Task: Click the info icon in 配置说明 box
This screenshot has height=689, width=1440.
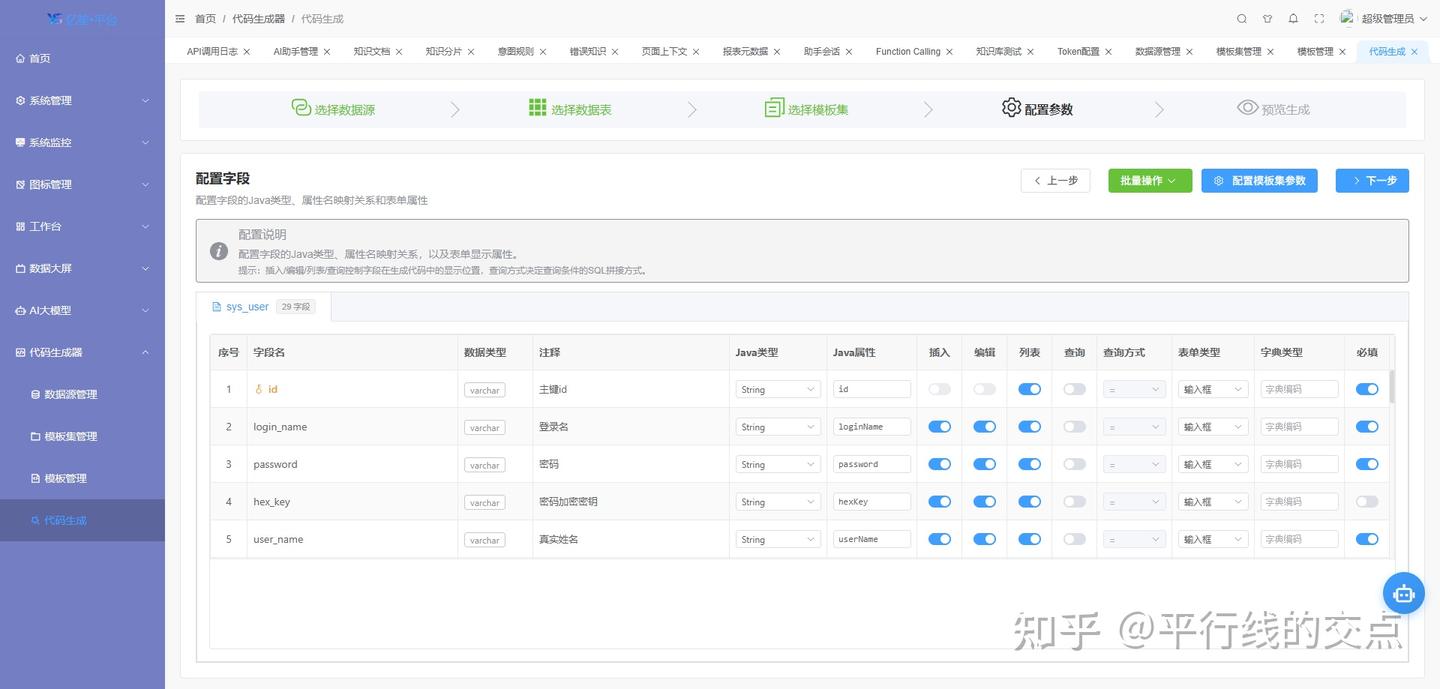Action: click(x=219, y=251)
